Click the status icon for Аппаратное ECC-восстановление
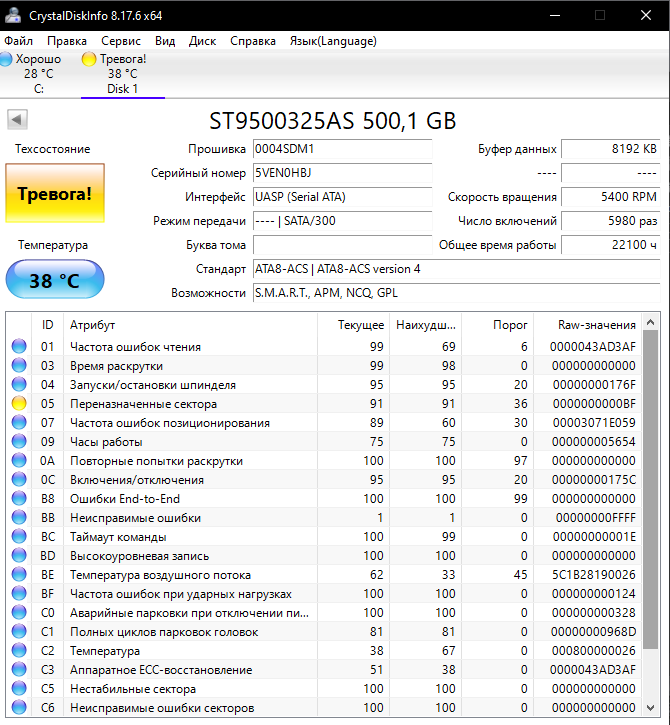This screenshot has height=725, width=670. pyautogui.click(x=19, y=670)
